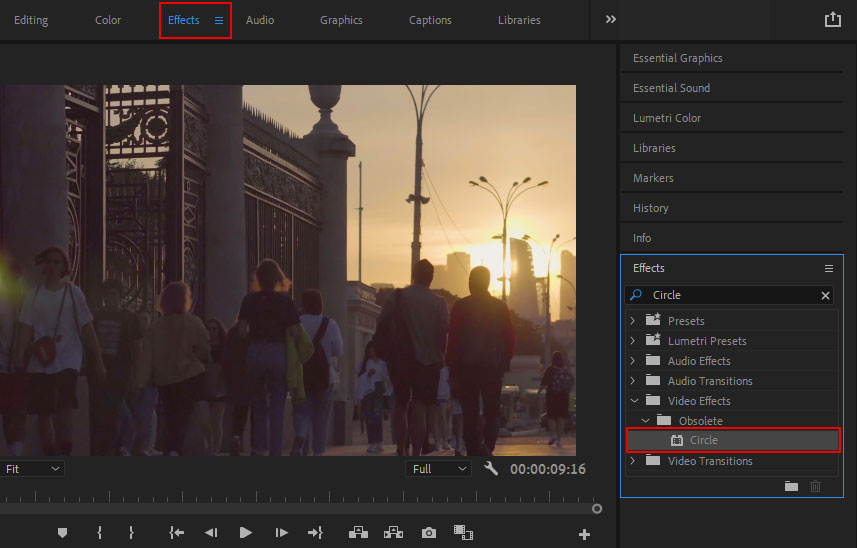The height and width of the screenshot is (548, 857).
Task: Select the Circle effect icon
Action: click(677, 440)
